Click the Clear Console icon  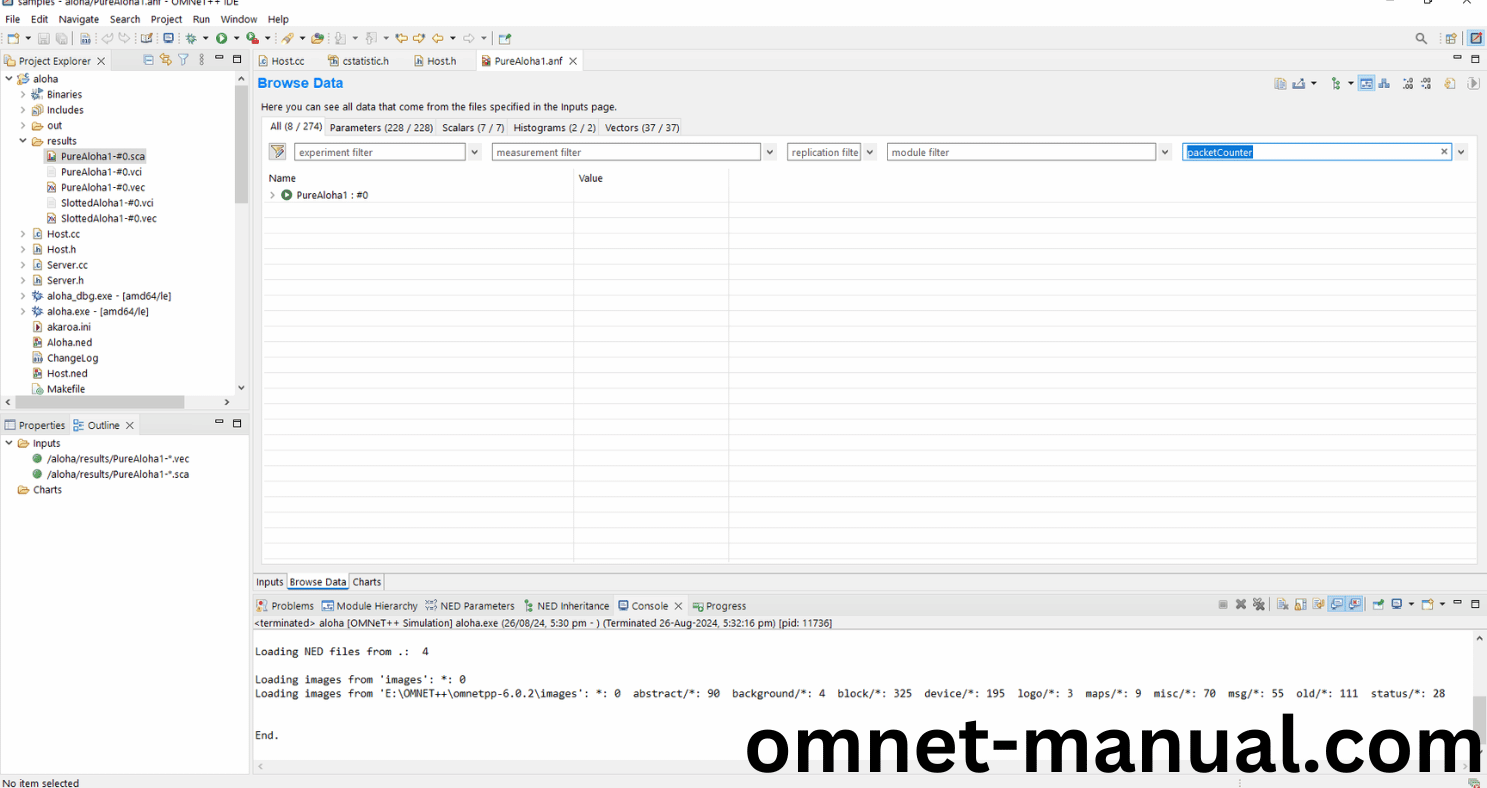click(x=1281, y=604)
